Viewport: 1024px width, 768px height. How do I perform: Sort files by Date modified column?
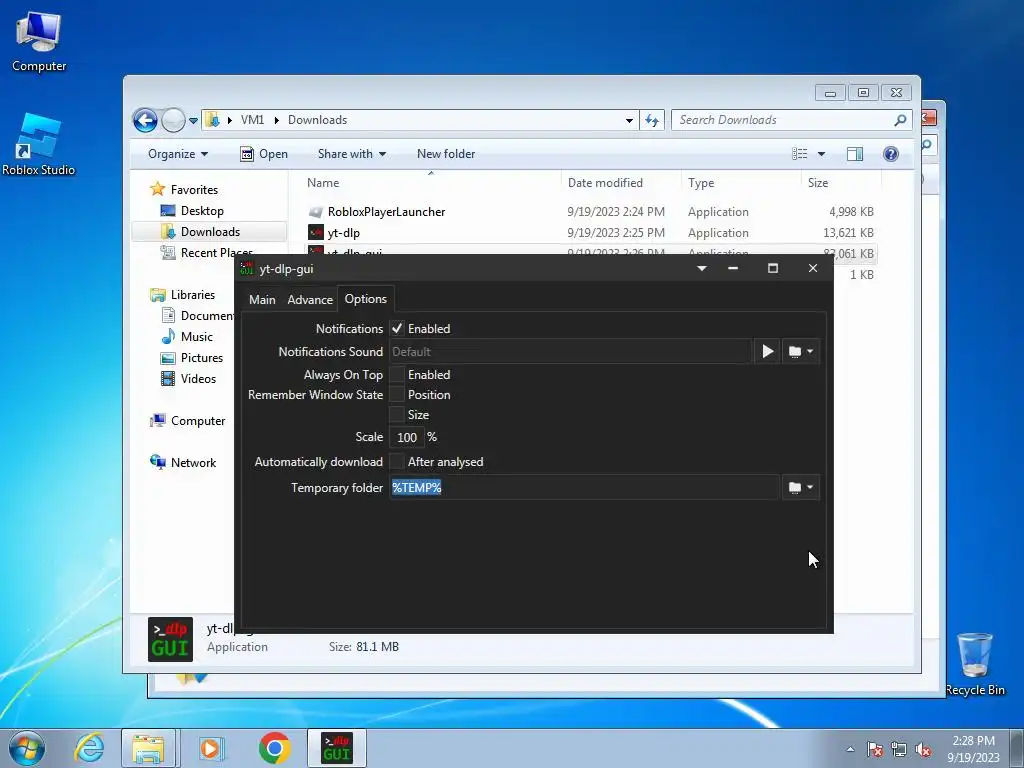tap(620, 183)
